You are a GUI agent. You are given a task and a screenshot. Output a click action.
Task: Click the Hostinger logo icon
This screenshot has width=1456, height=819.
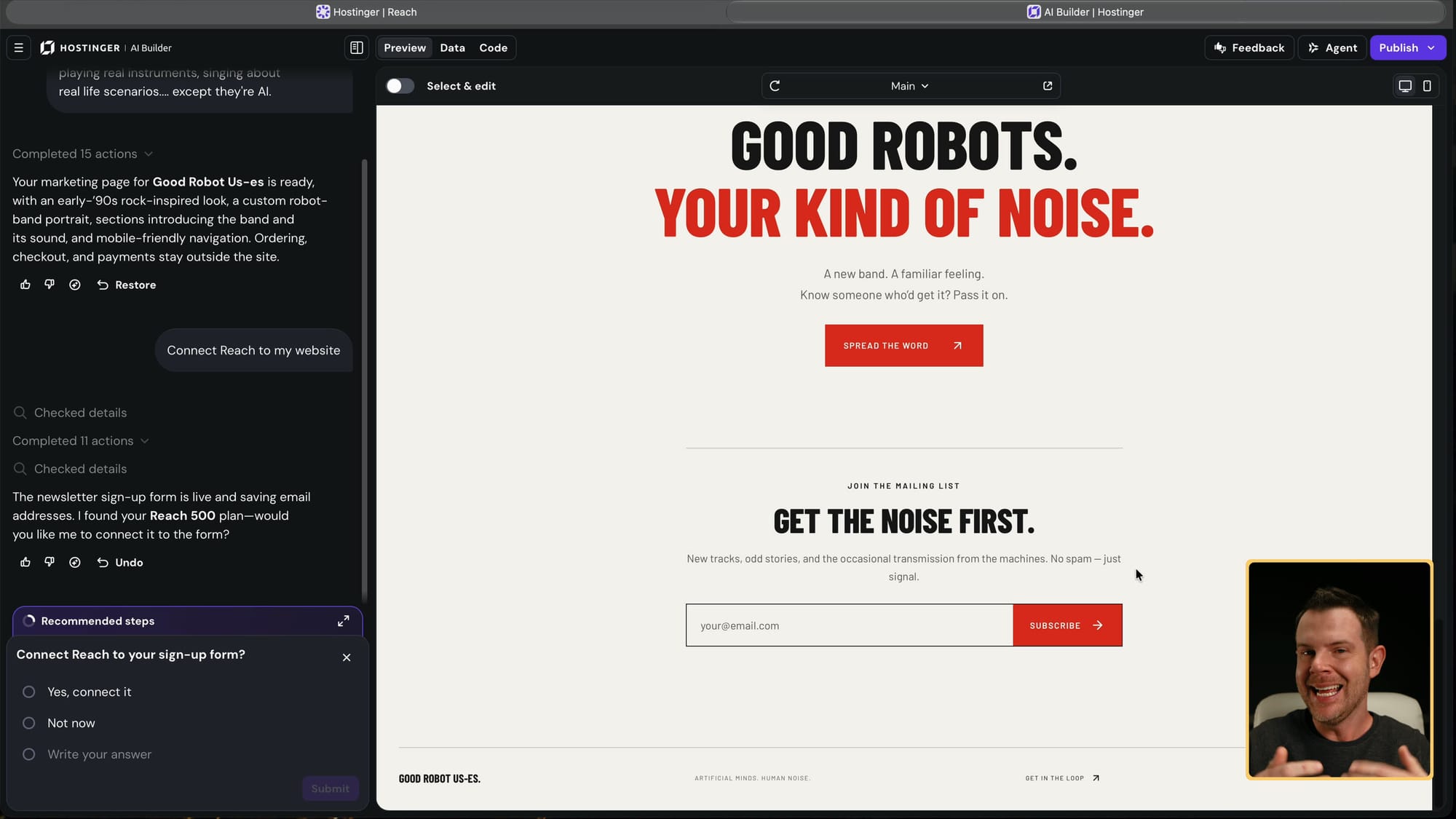[47, 48]
